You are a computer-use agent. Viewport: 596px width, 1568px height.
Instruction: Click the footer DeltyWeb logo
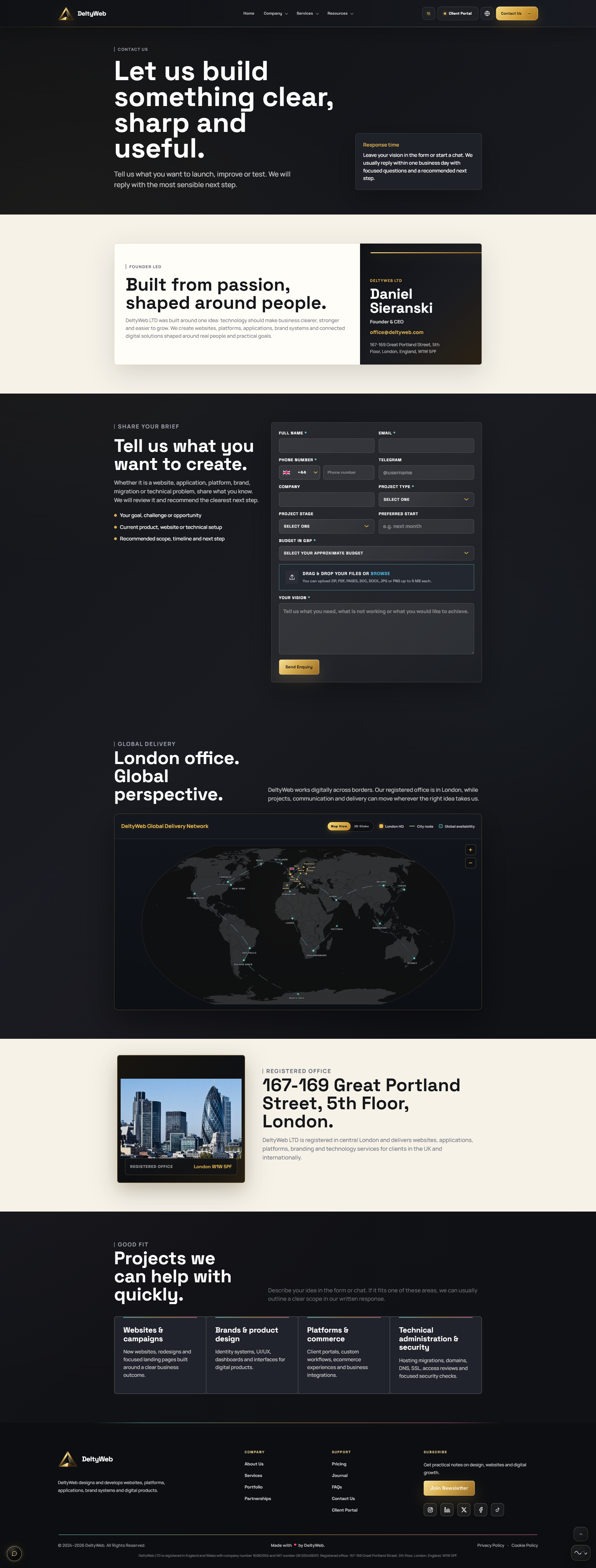pos(85,1459)
